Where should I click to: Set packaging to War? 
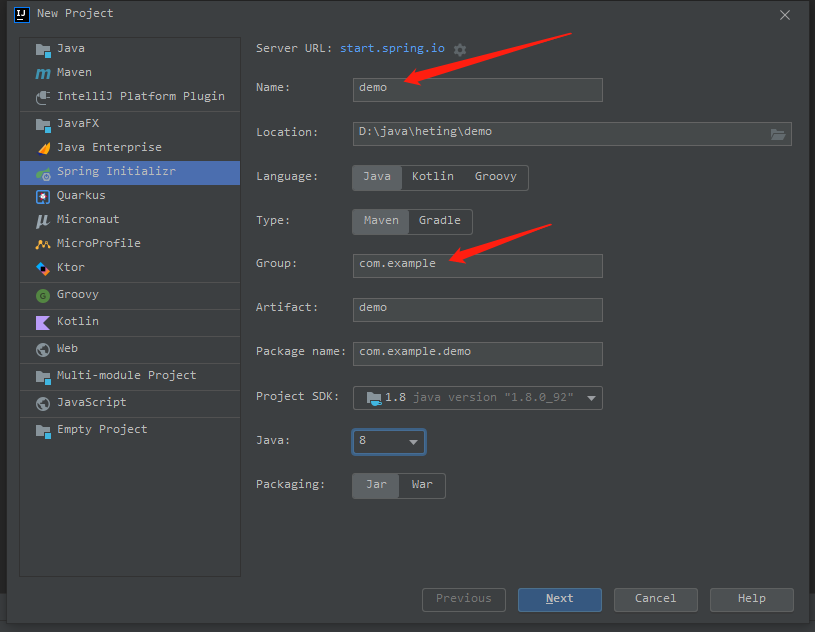[422, 485]
